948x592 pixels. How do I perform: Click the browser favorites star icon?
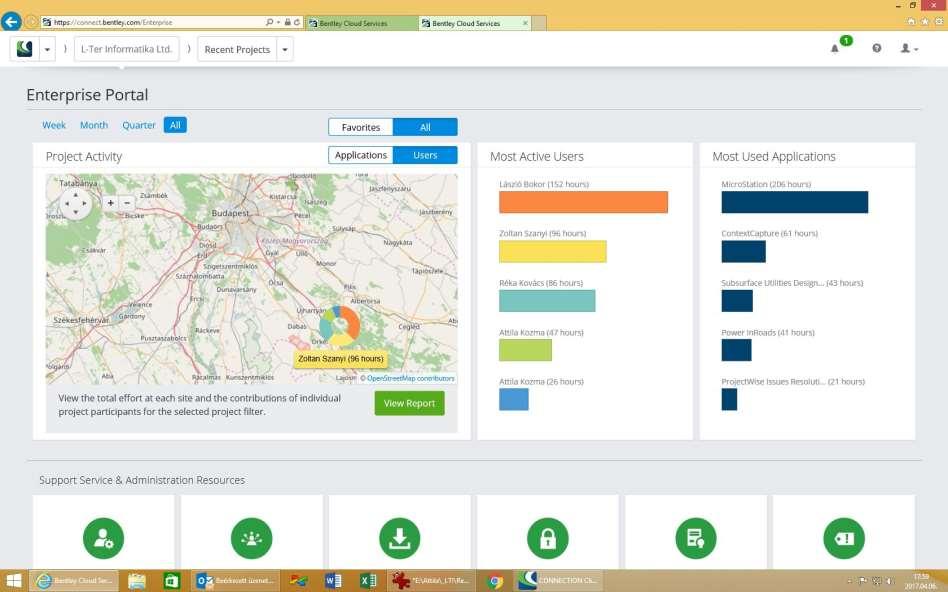[925, 22]
